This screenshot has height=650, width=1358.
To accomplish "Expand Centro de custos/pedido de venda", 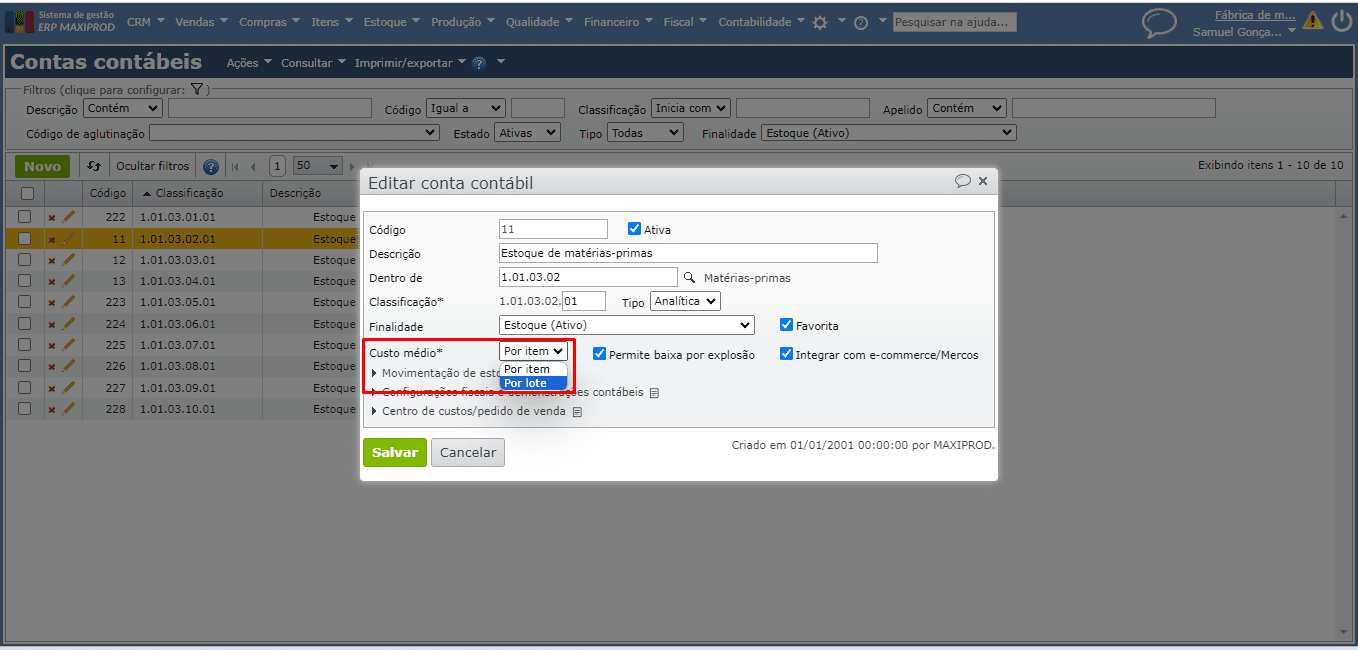I will (473, 411).
